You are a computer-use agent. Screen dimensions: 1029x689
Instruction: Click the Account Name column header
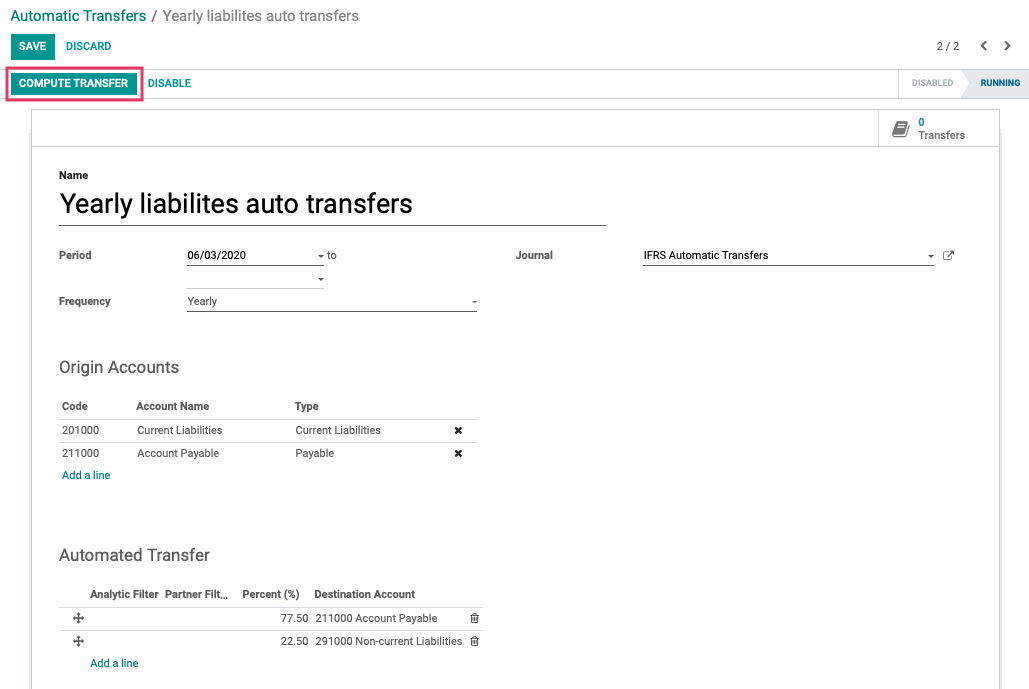173,406
